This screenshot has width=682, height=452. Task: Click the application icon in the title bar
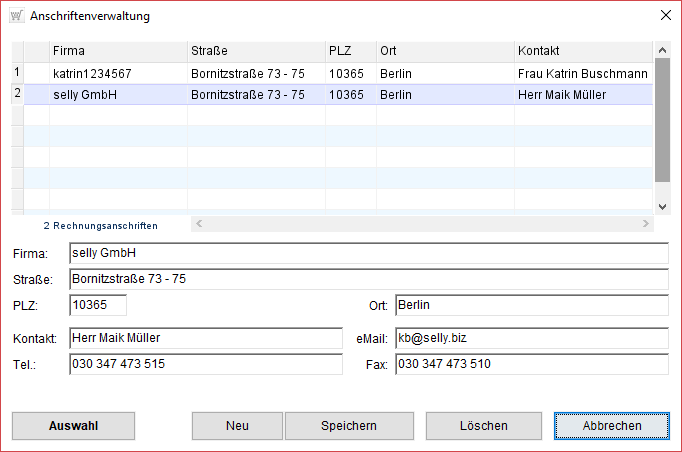(16, 16)
